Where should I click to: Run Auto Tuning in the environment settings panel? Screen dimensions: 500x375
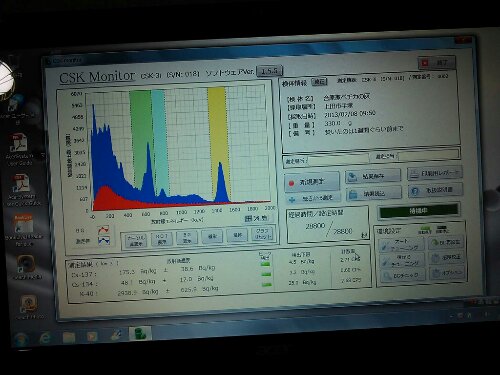click(x=402, y=244)
